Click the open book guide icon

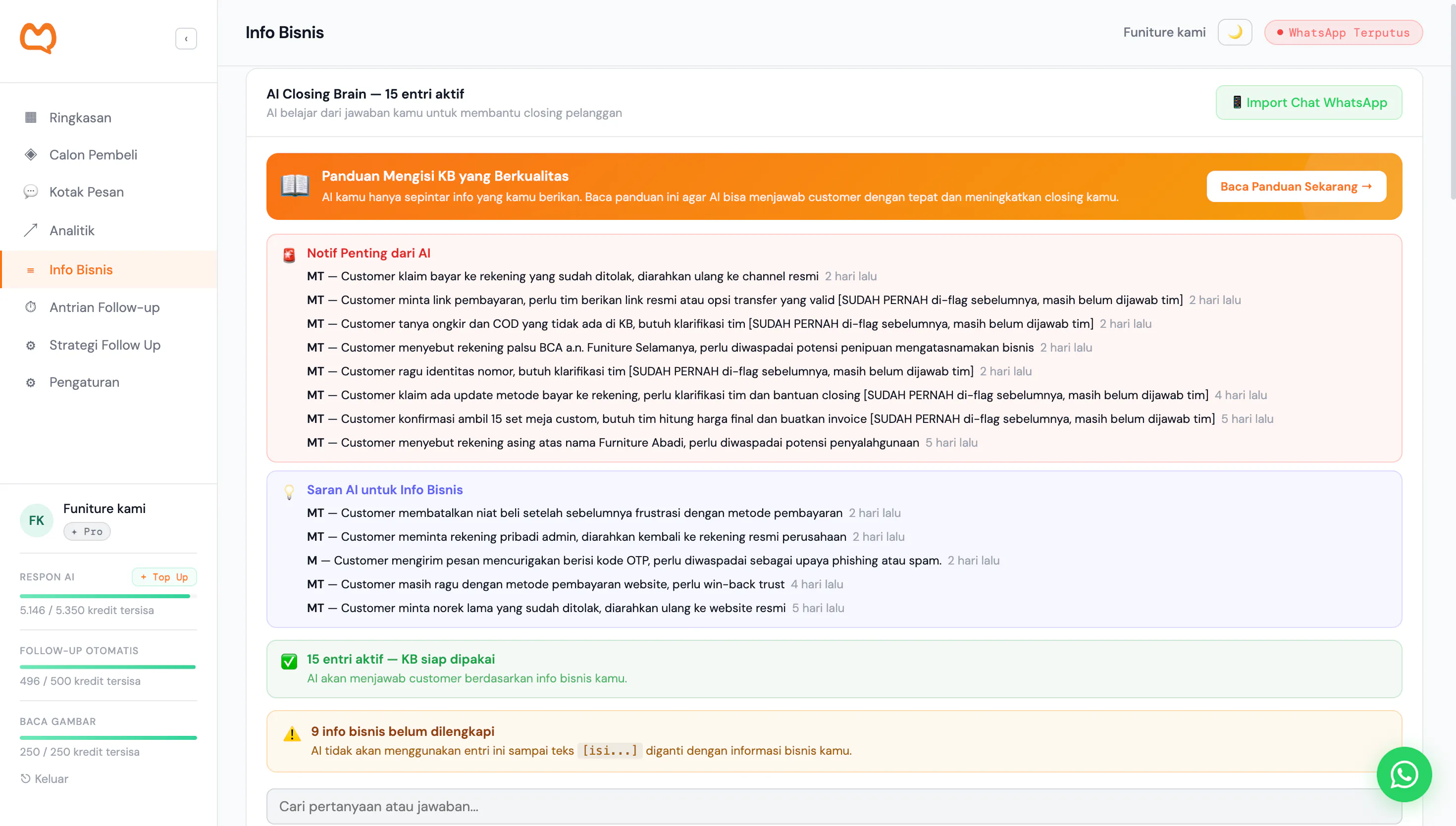click(x=295, y=186)
